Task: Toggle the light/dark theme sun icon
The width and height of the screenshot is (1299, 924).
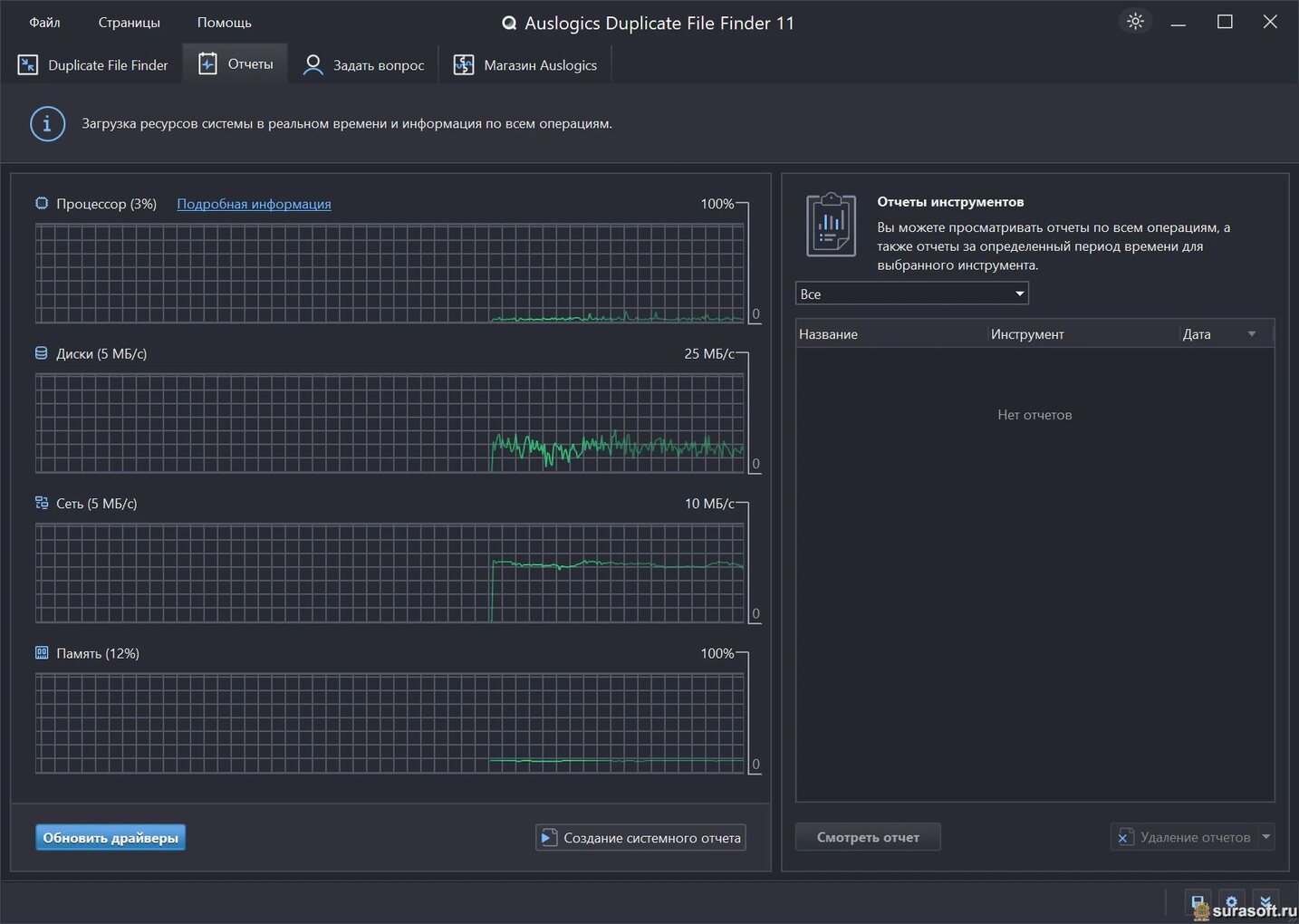Action: click(x=1135, y=22)
